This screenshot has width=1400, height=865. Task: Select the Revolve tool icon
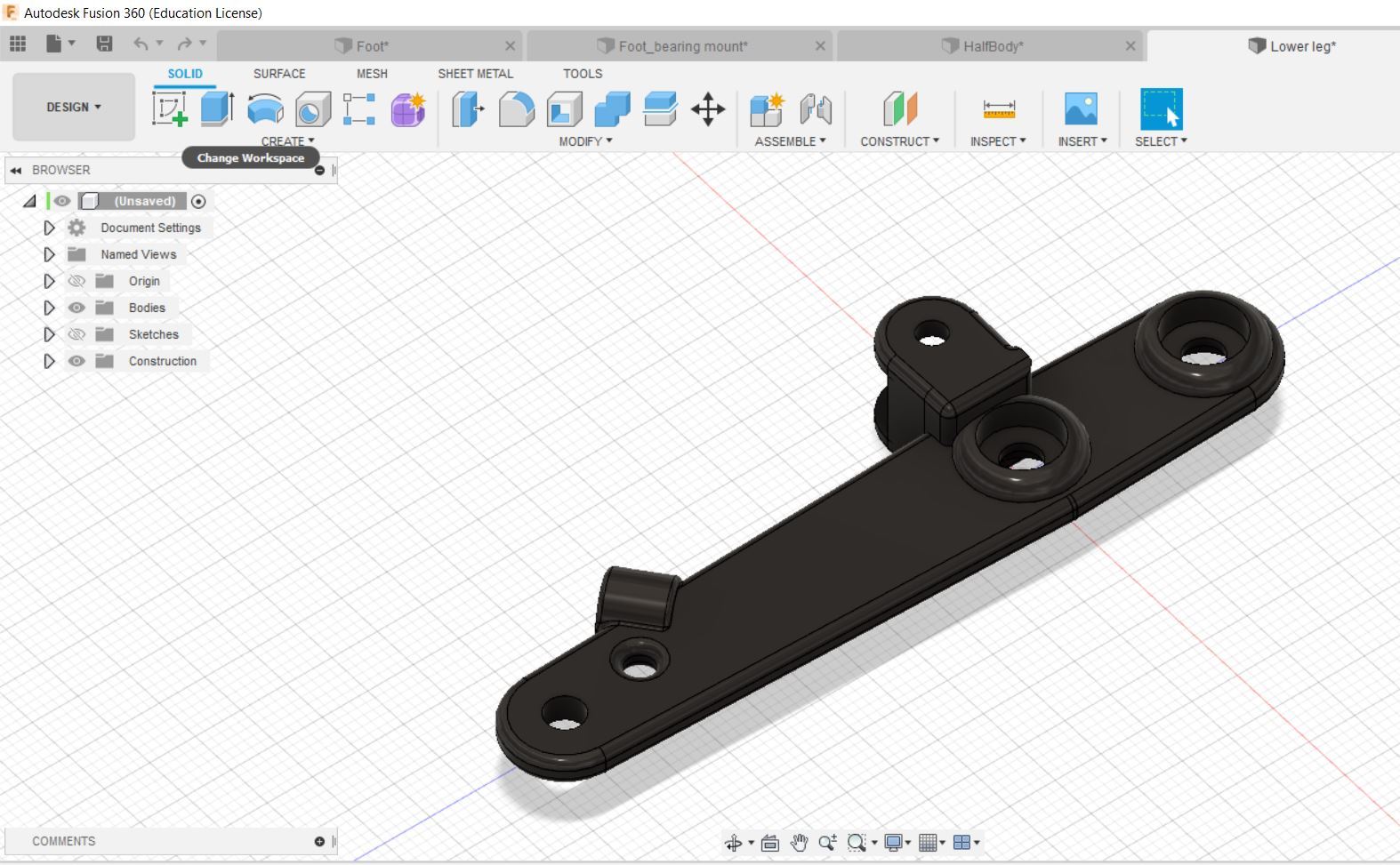[x=265, y=109]
